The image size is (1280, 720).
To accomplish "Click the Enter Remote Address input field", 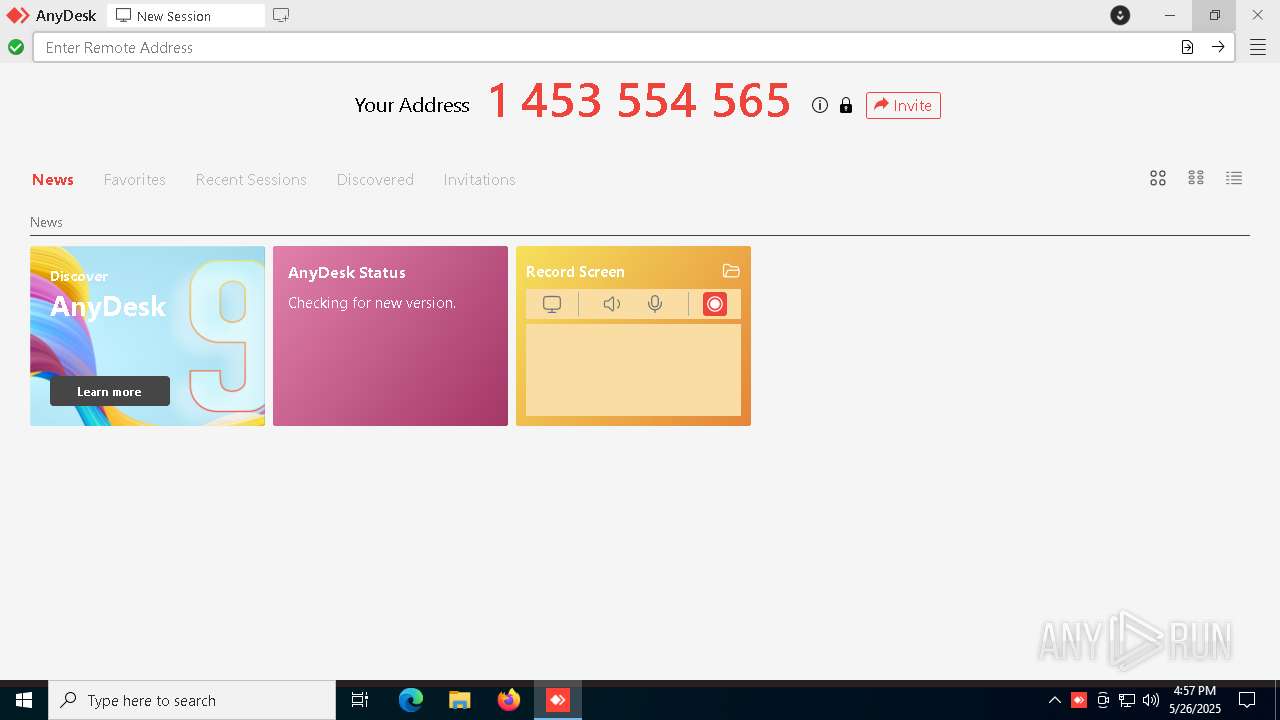I will [x=604, y=47].
